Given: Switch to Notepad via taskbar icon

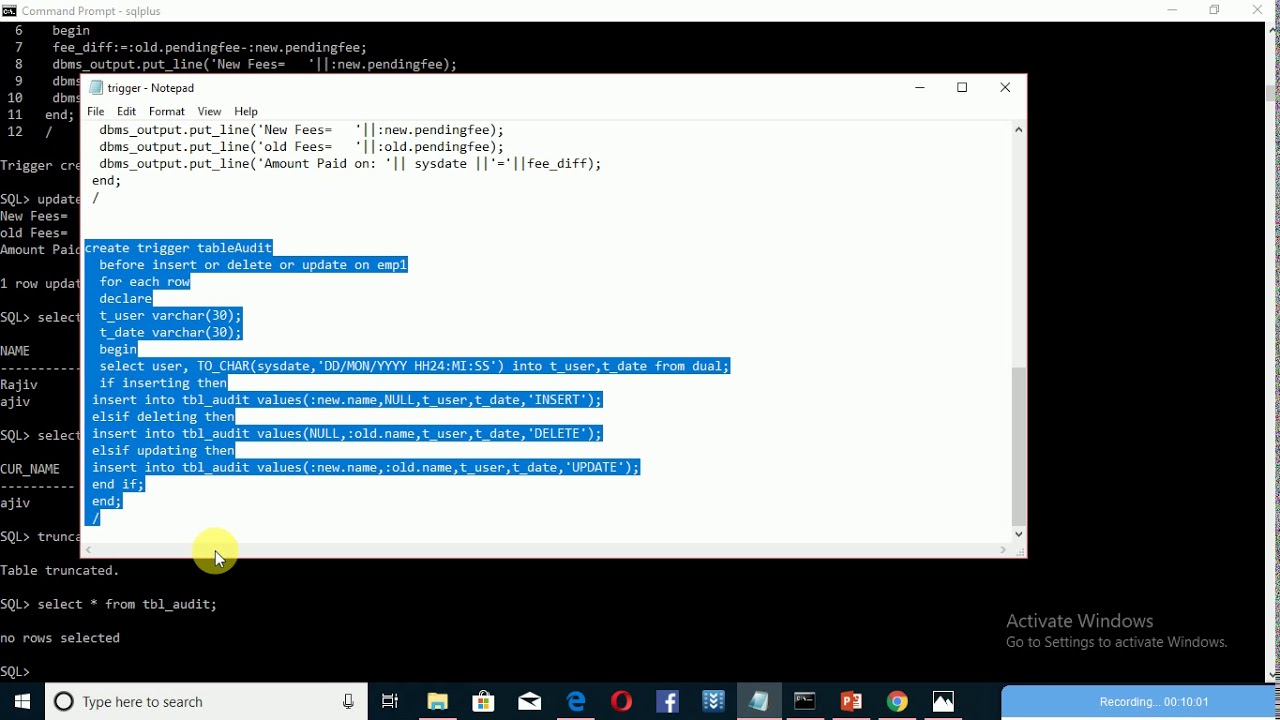Looking at the screenshot, I should [760, 702].
